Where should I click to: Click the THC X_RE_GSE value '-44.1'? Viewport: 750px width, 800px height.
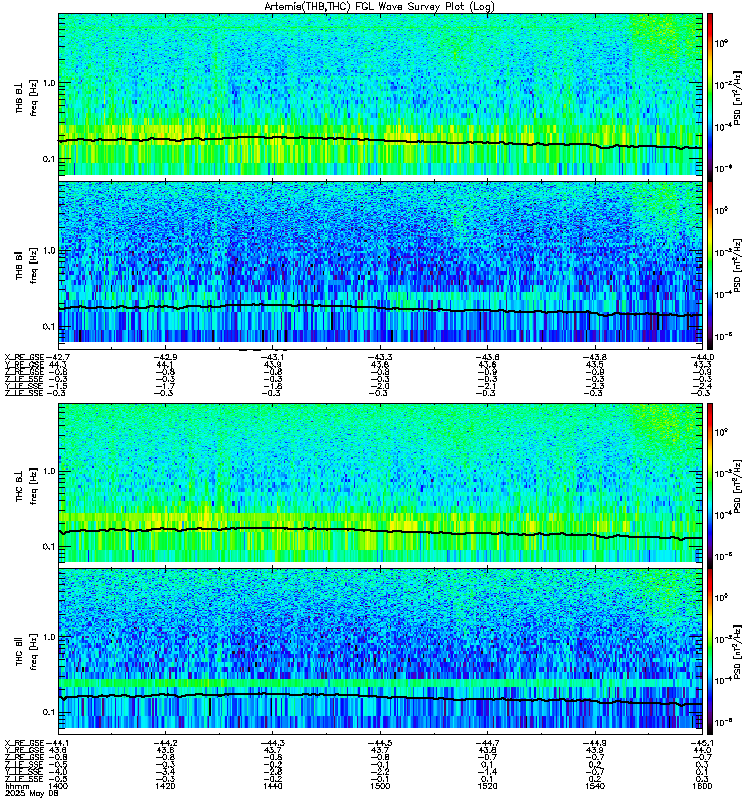click(x=58, y=743)
